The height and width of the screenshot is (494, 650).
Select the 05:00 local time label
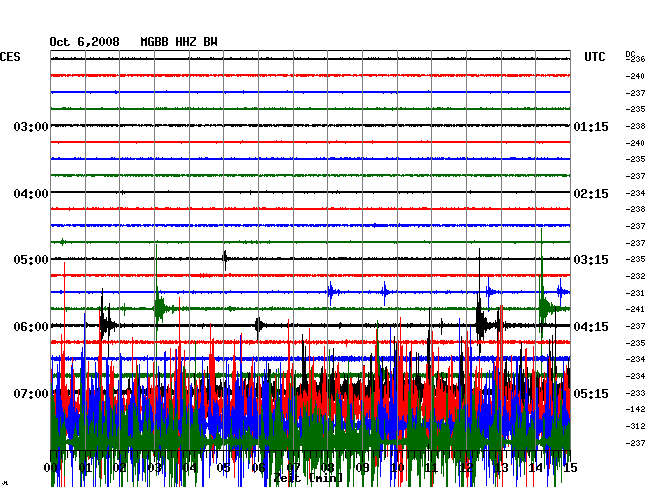pyautogui.click(x=31, y=260)
